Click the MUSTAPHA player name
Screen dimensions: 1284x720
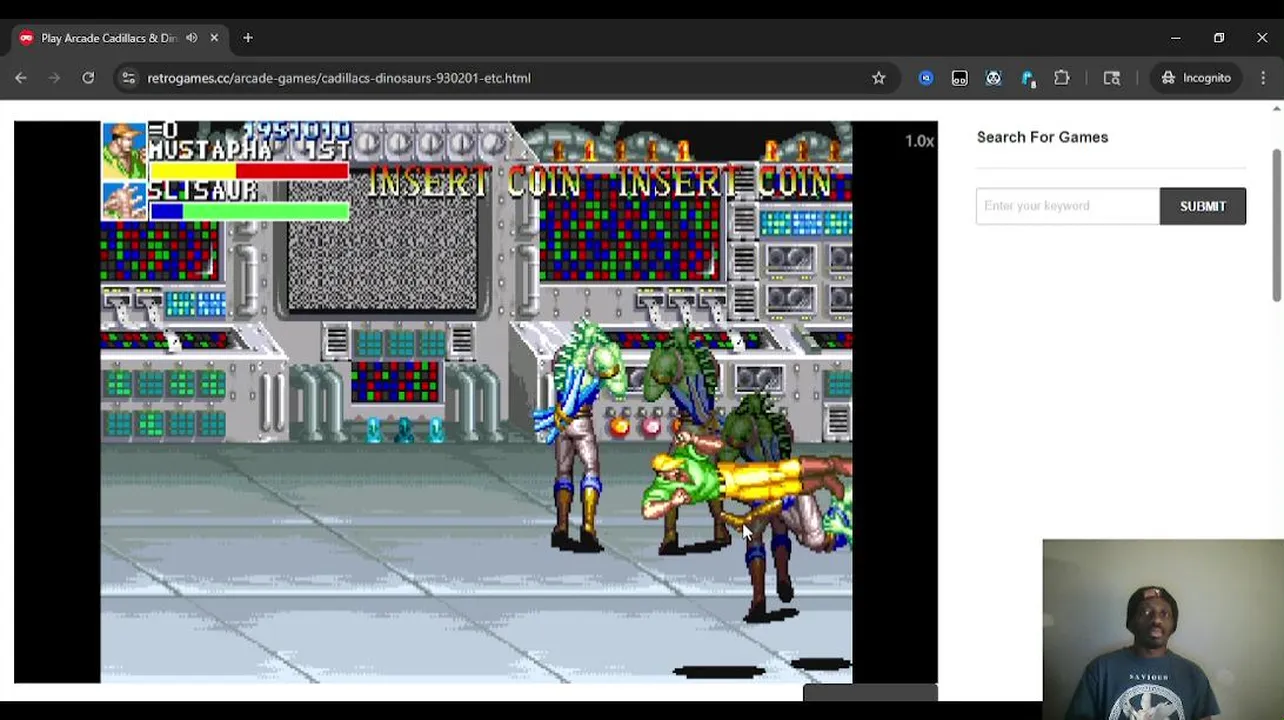click(x=210, y=151)
